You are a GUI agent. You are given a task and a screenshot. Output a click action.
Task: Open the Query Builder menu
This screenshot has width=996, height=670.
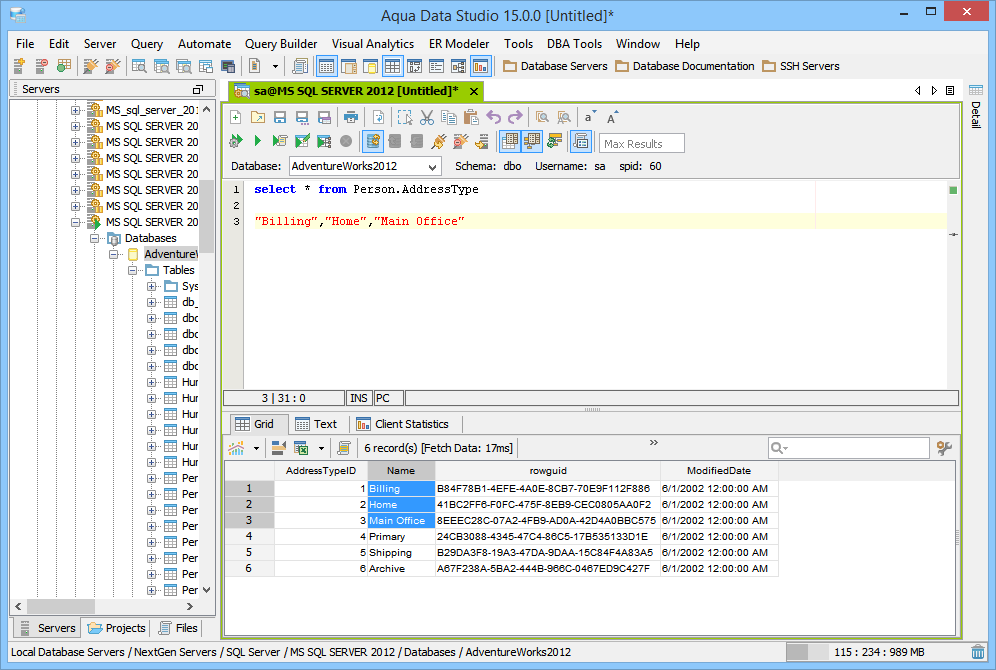tap(281, 44)
